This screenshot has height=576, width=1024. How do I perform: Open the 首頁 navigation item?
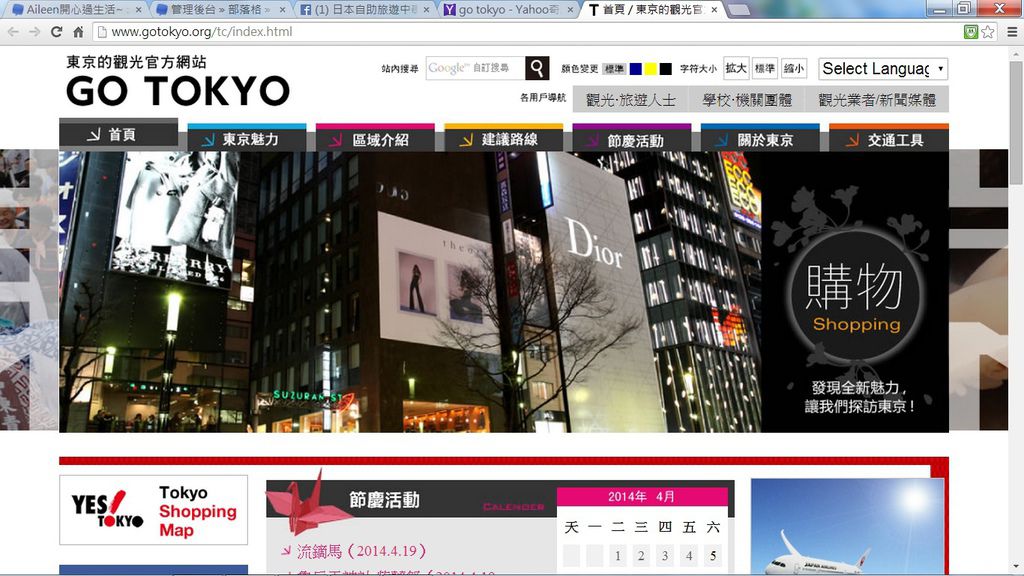(118, 134)
